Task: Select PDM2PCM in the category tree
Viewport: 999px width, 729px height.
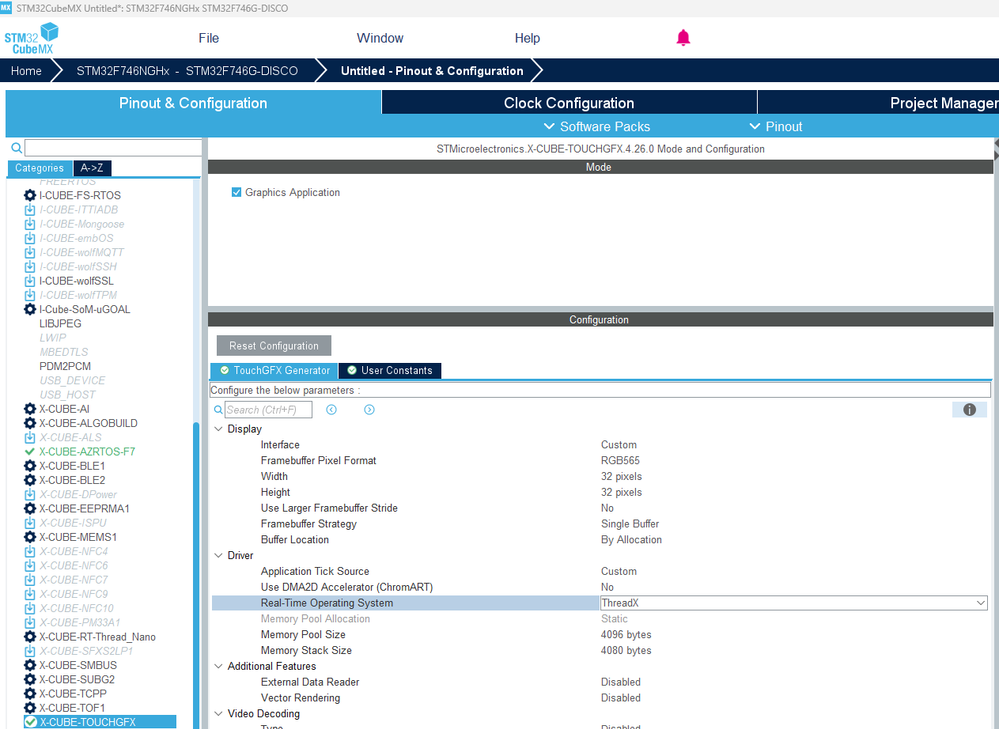Action: pyautogui.click(x=65, y=366)
